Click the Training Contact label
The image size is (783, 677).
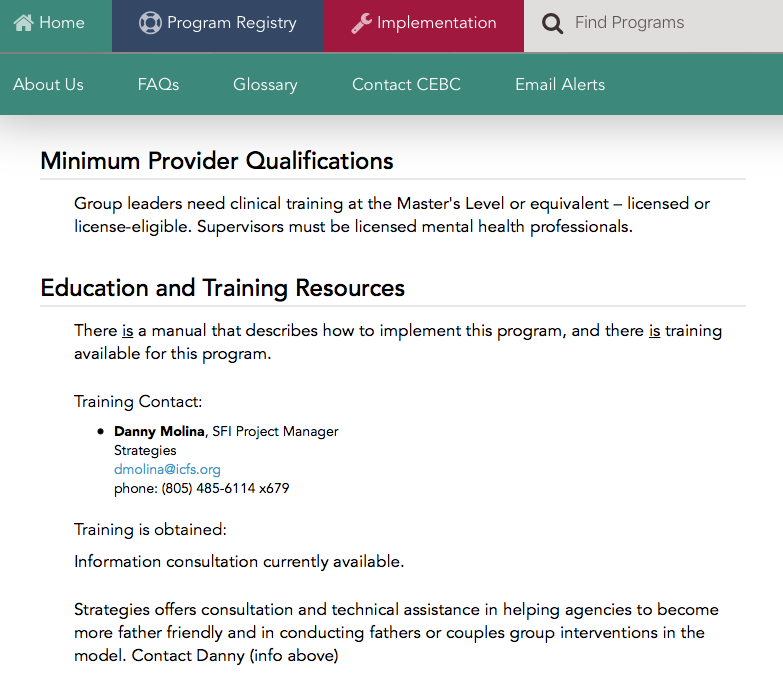pyautogui.click(x=138, y=402)
